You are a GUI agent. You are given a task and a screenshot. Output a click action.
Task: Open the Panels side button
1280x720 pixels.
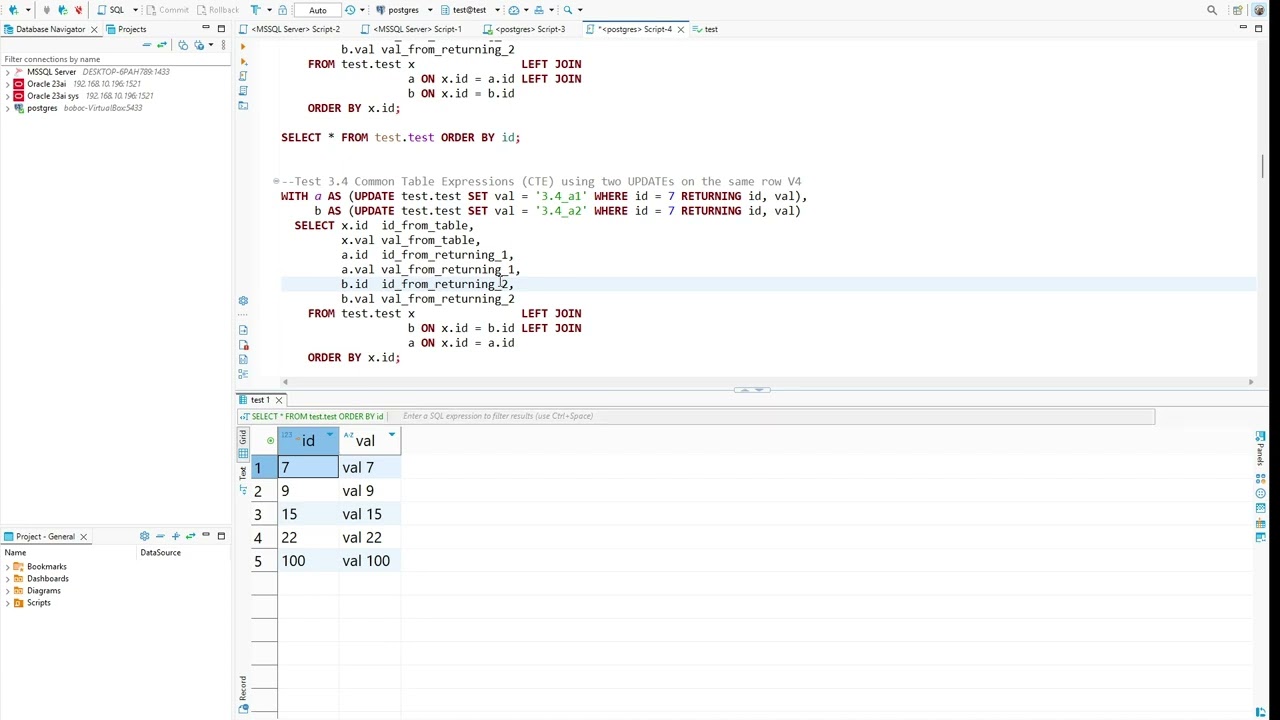click(x=1260, y=448)
